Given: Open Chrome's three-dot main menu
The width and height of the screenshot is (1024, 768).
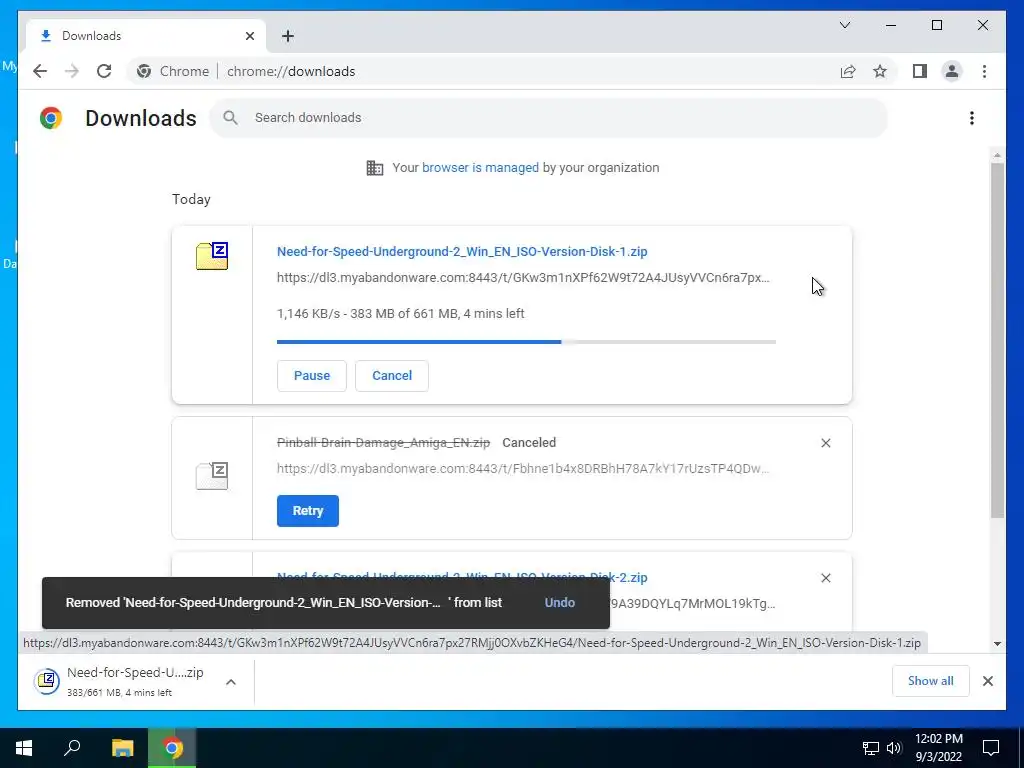Looking at the screenshot, I should click(x=984, y=71).
